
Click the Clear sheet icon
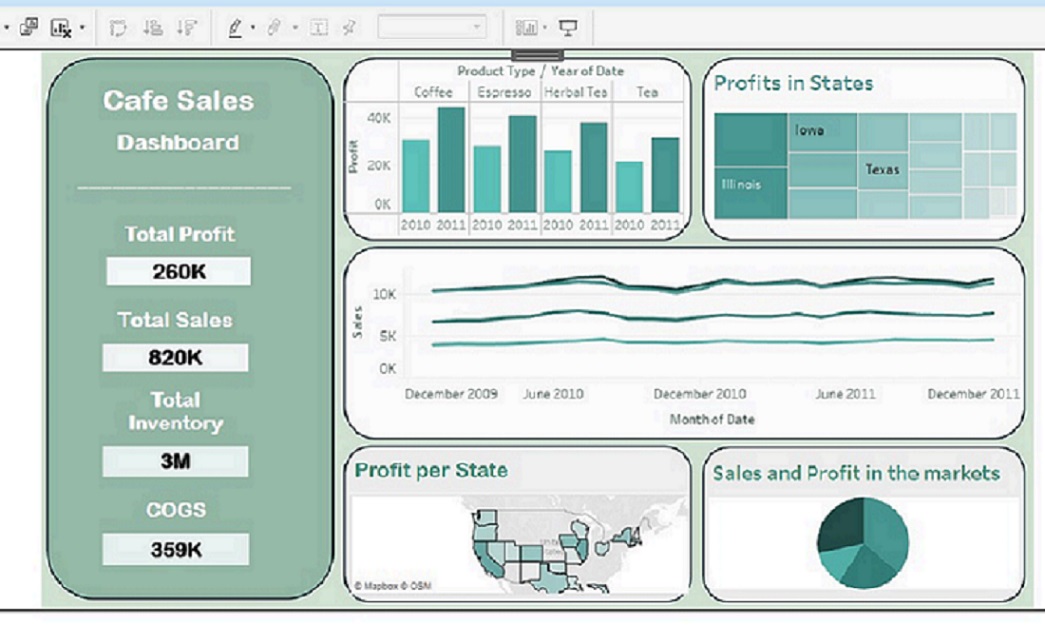[61, 28]
